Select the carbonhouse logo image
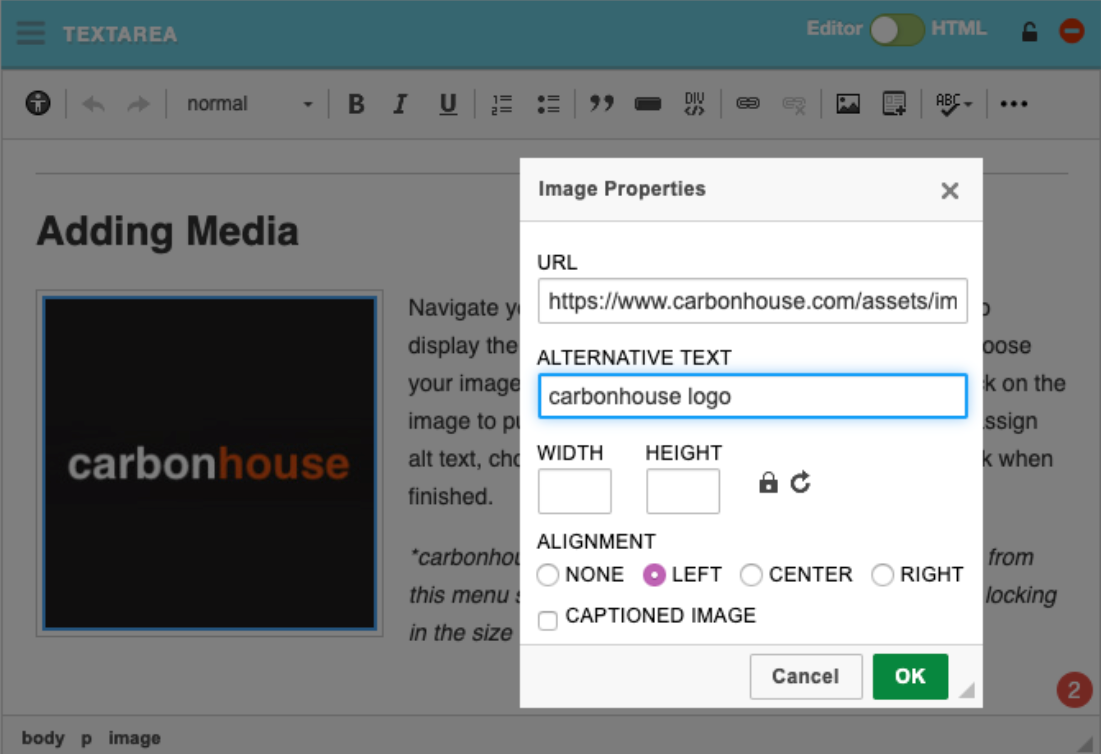Viewport: 1101px width, 754px height. point(209,463)
